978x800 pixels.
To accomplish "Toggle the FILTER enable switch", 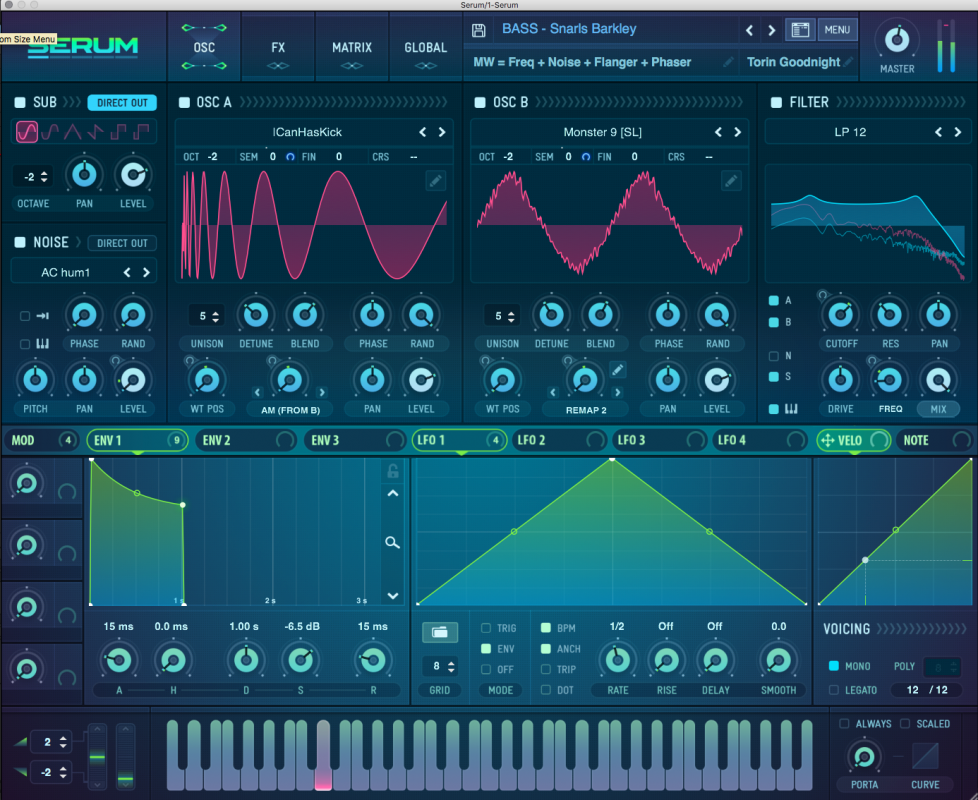I will tap(776, 102).
